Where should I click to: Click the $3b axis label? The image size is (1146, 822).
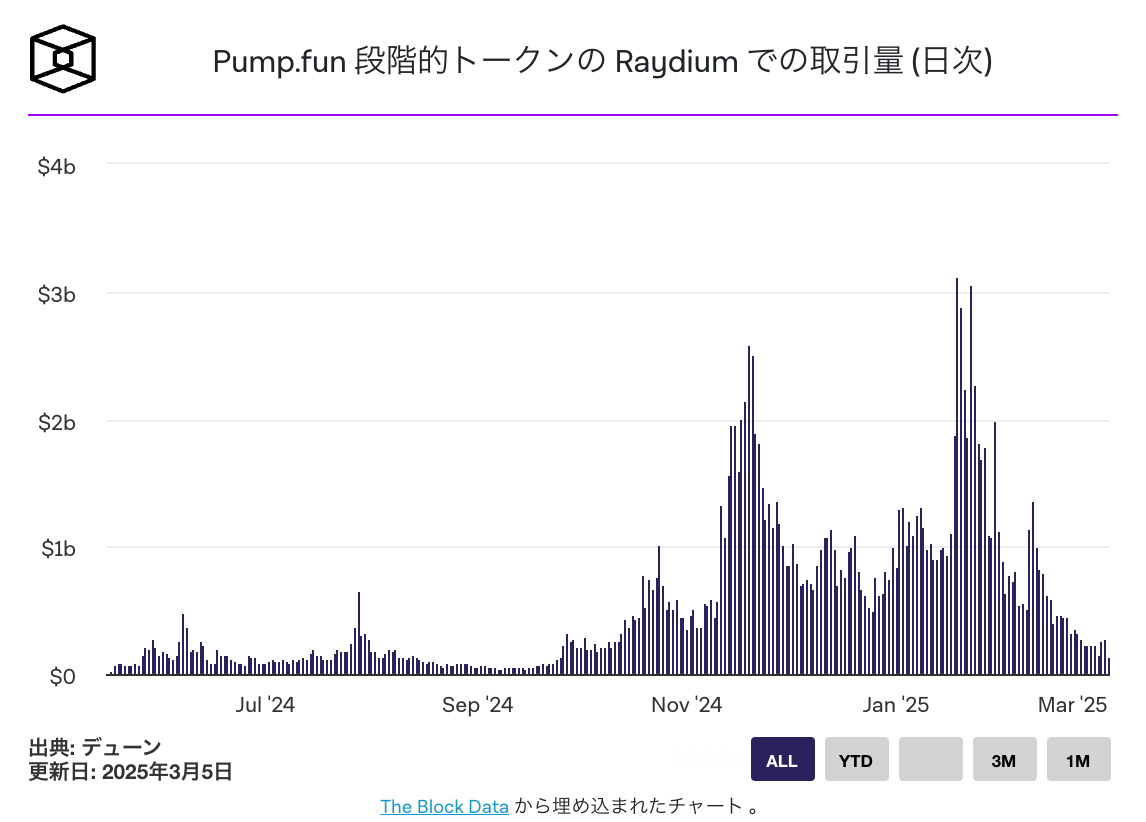[56, 294]
